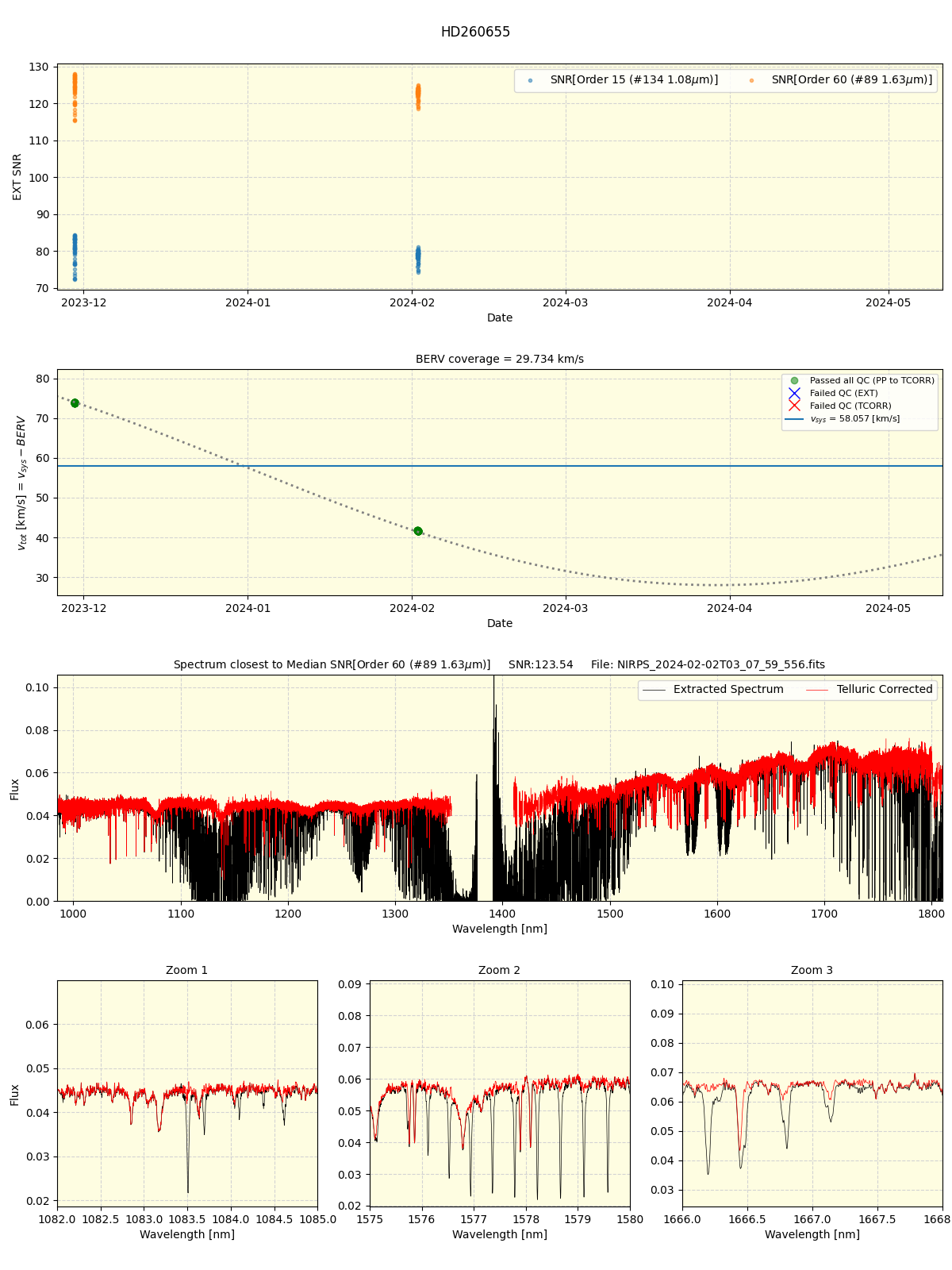The image size is (952, 1270).
Task: Click the 2024-03 tick label on SNR plot
Action: tap(566, 302)
